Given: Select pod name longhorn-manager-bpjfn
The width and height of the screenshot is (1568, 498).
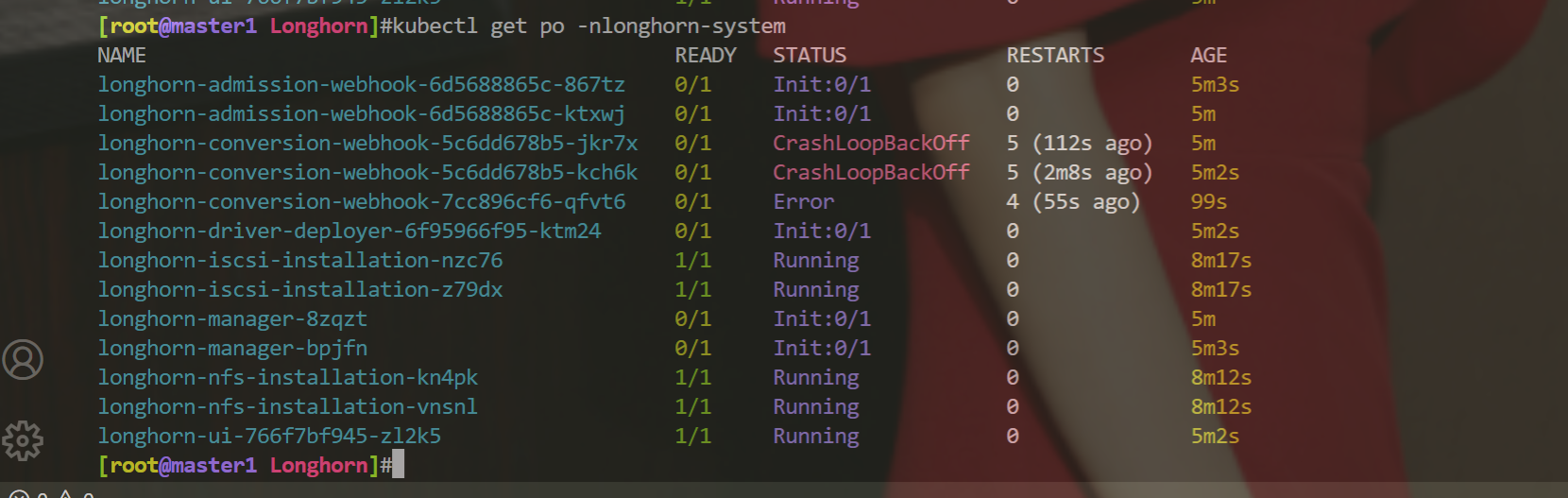Looking at the screenshot, I should tap(232, 349).
